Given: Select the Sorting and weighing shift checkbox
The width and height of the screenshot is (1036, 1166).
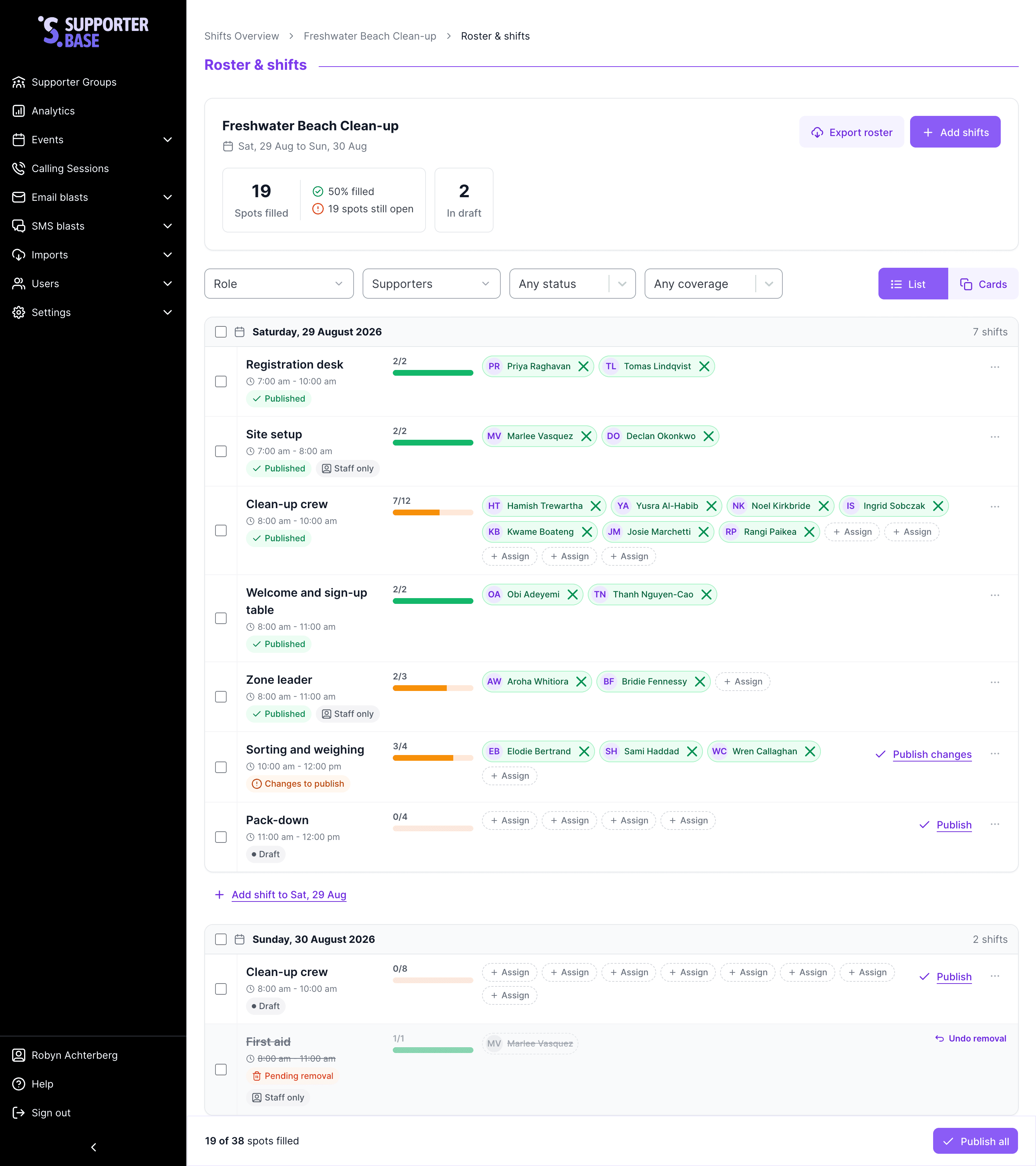Looking at the screenshot, I should click(221, 767).
